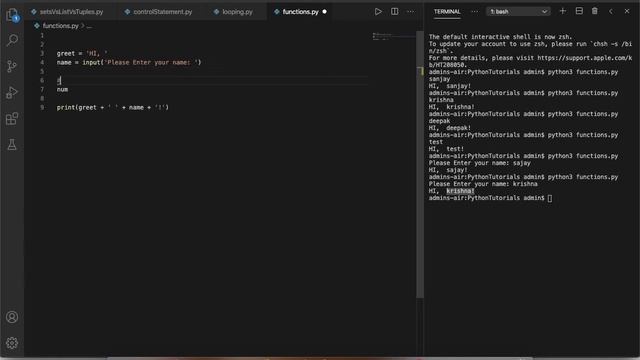This screenshot has height=360, width=640.
Task: Open Source Control view icon
Action: coord(12,66)
